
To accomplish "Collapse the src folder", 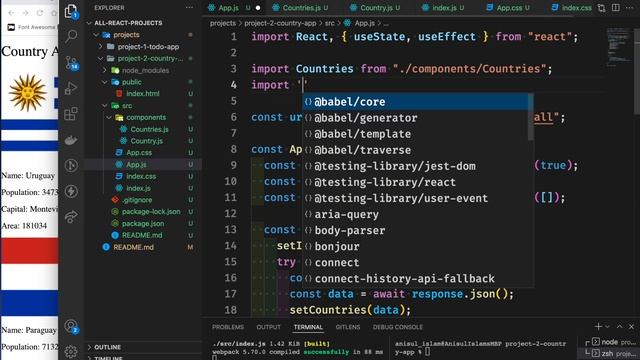I will pos(105,106).
